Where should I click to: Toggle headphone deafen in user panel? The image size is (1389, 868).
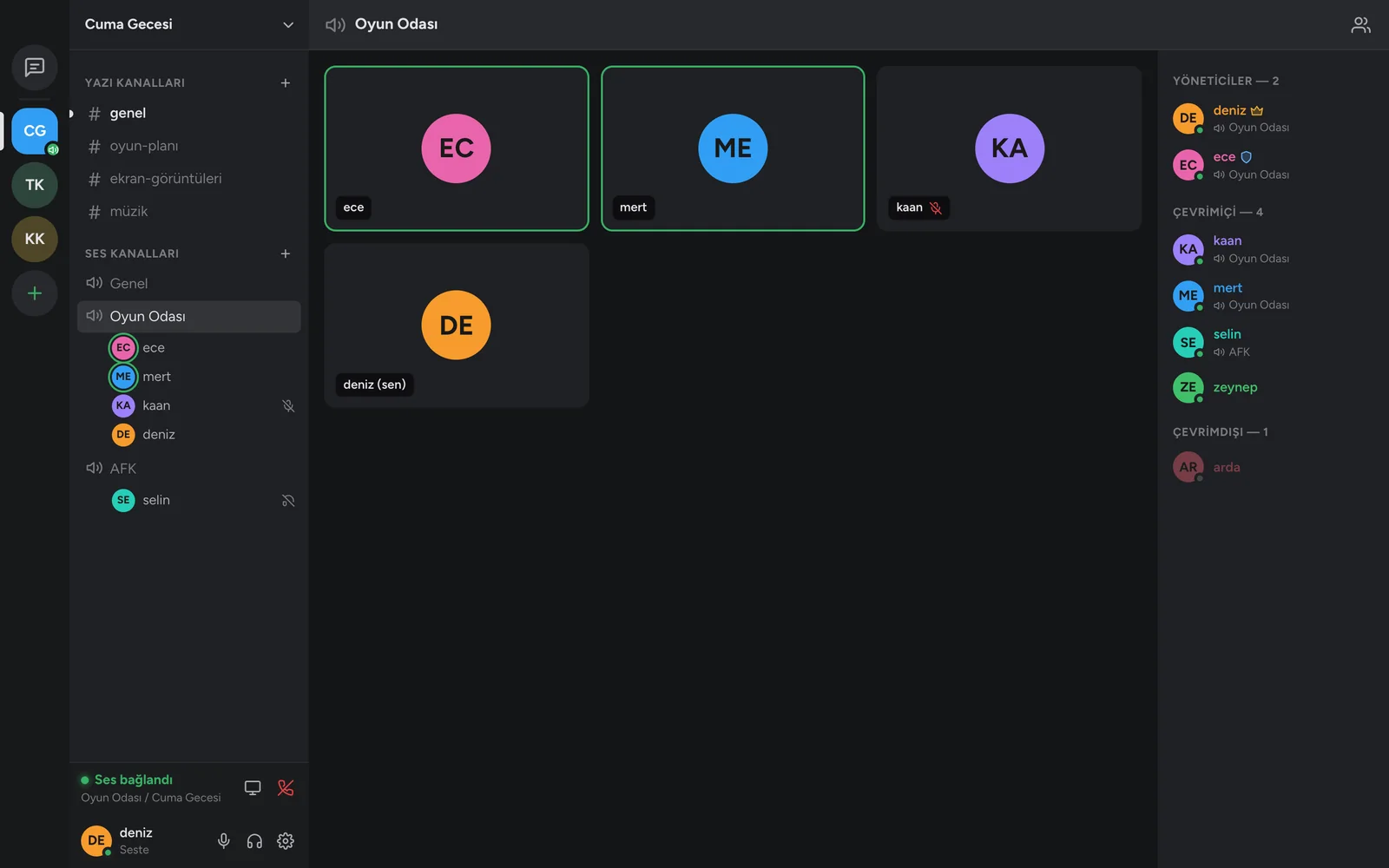pos(254,840)
